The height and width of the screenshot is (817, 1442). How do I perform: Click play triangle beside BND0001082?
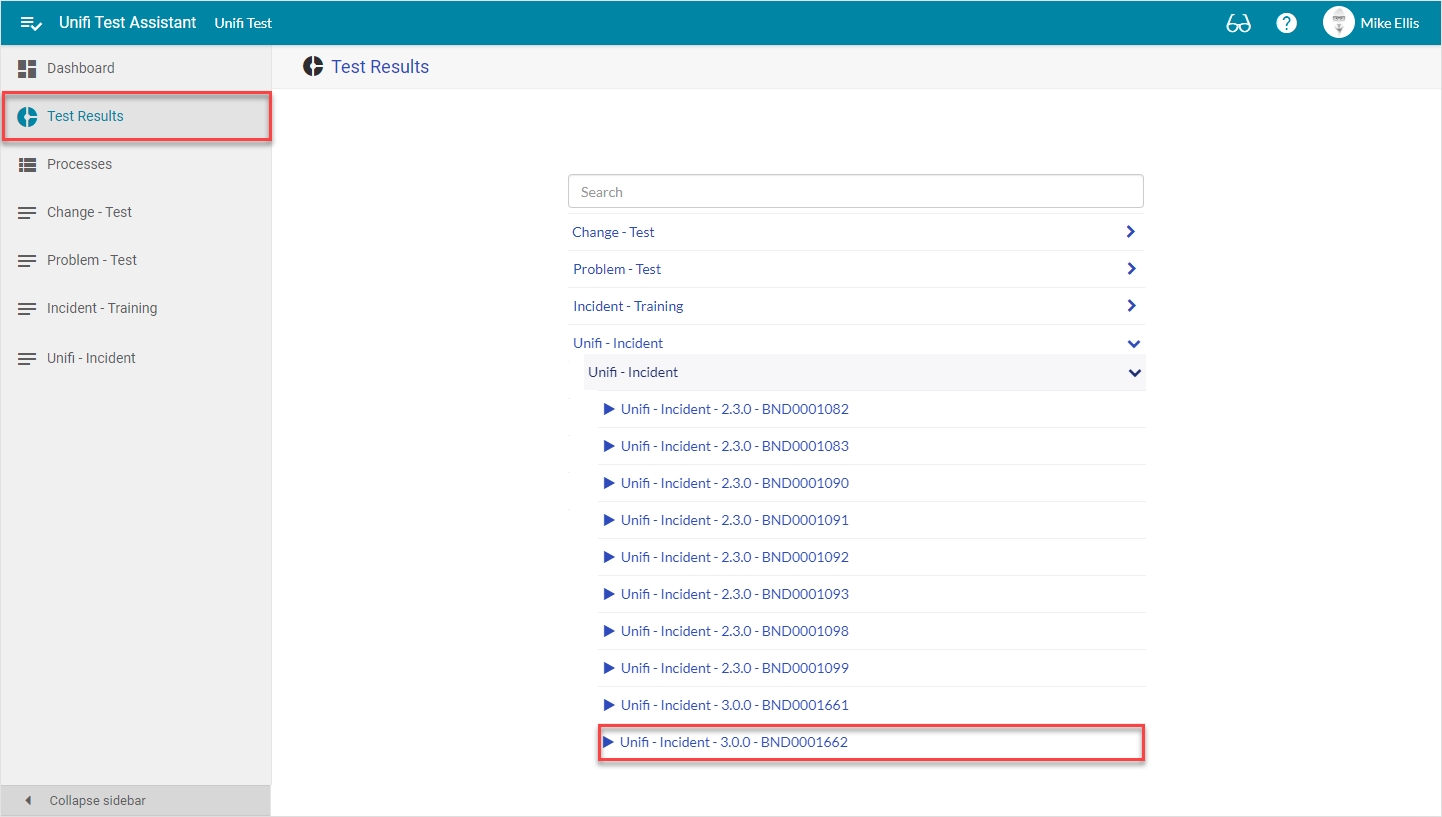609,409
